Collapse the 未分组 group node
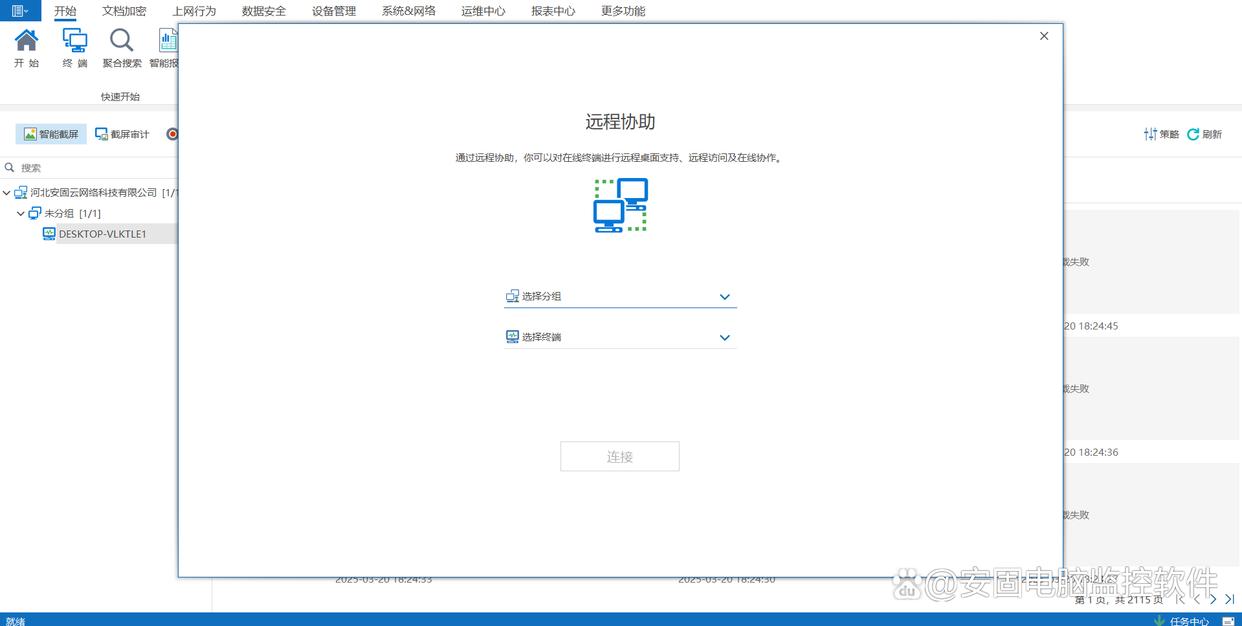 tap(21, 213)
